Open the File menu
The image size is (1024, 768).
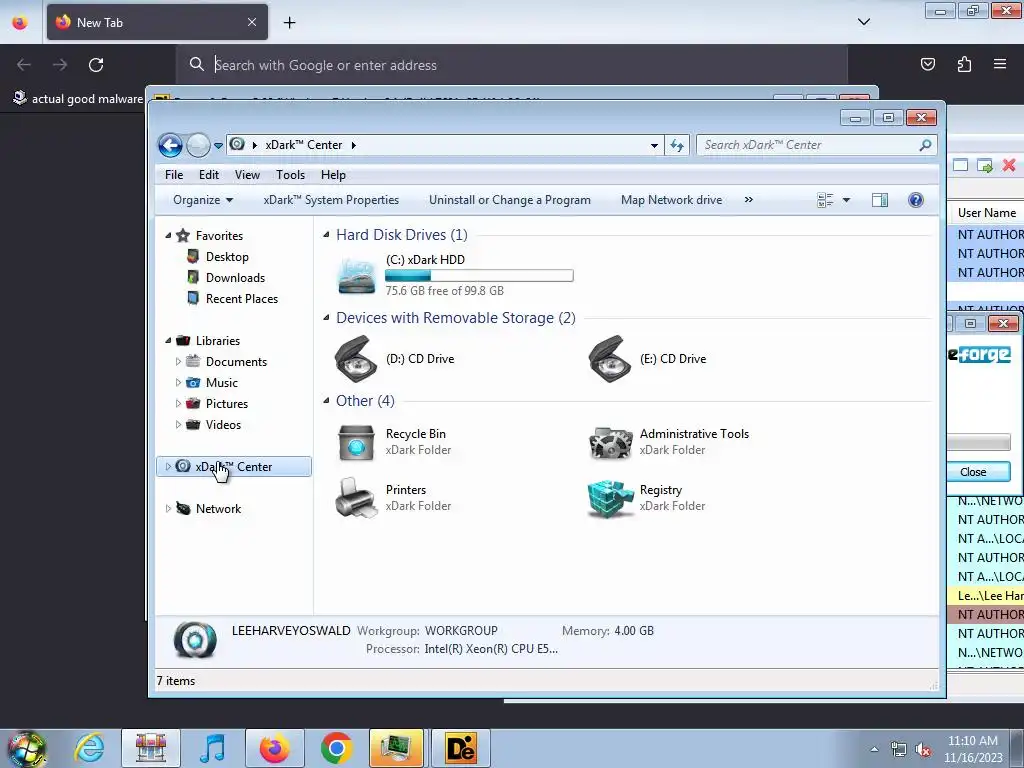(174, 175)
